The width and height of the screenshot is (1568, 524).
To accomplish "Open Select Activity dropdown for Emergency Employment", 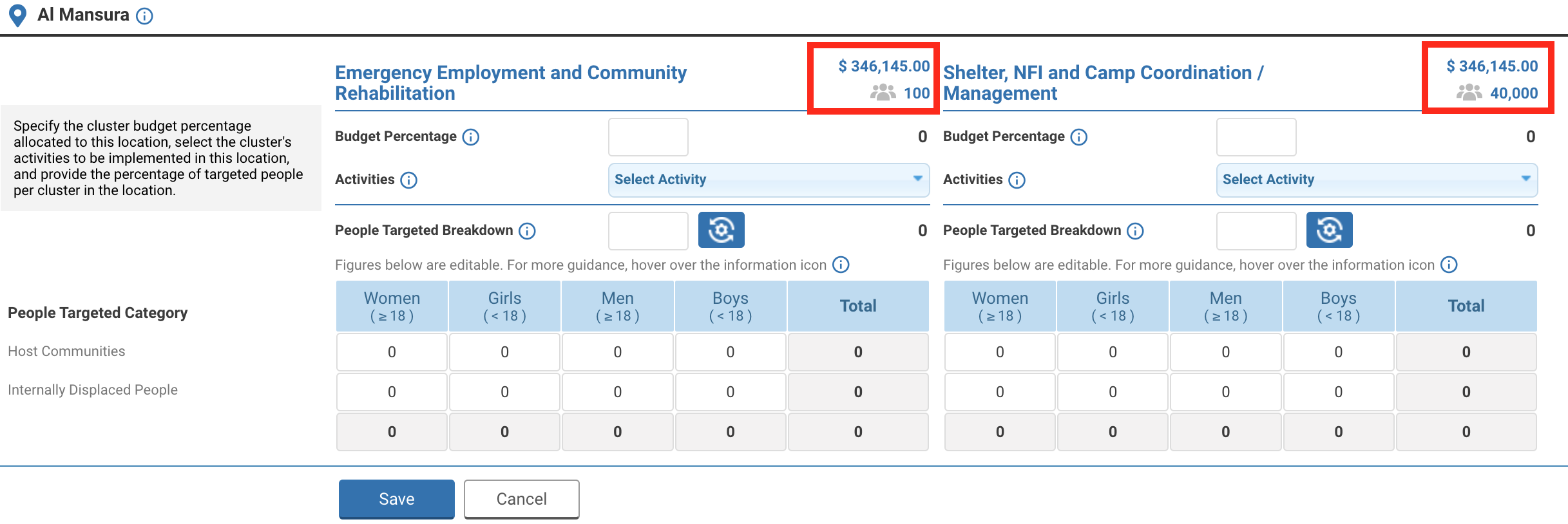I will pyautogui.click(x=769, y=180).
